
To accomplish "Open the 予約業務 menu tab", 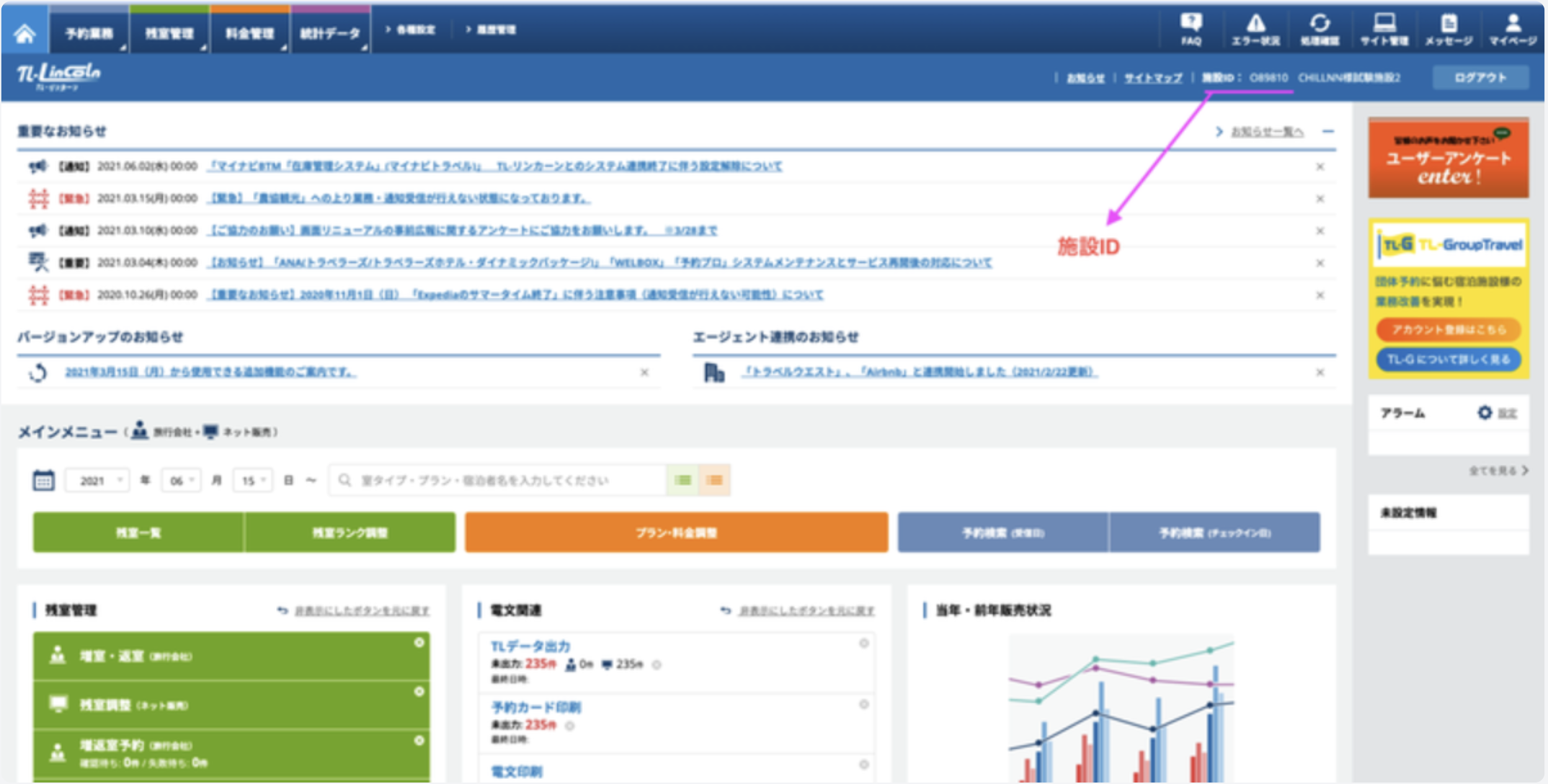I will (x=89, y=33).
